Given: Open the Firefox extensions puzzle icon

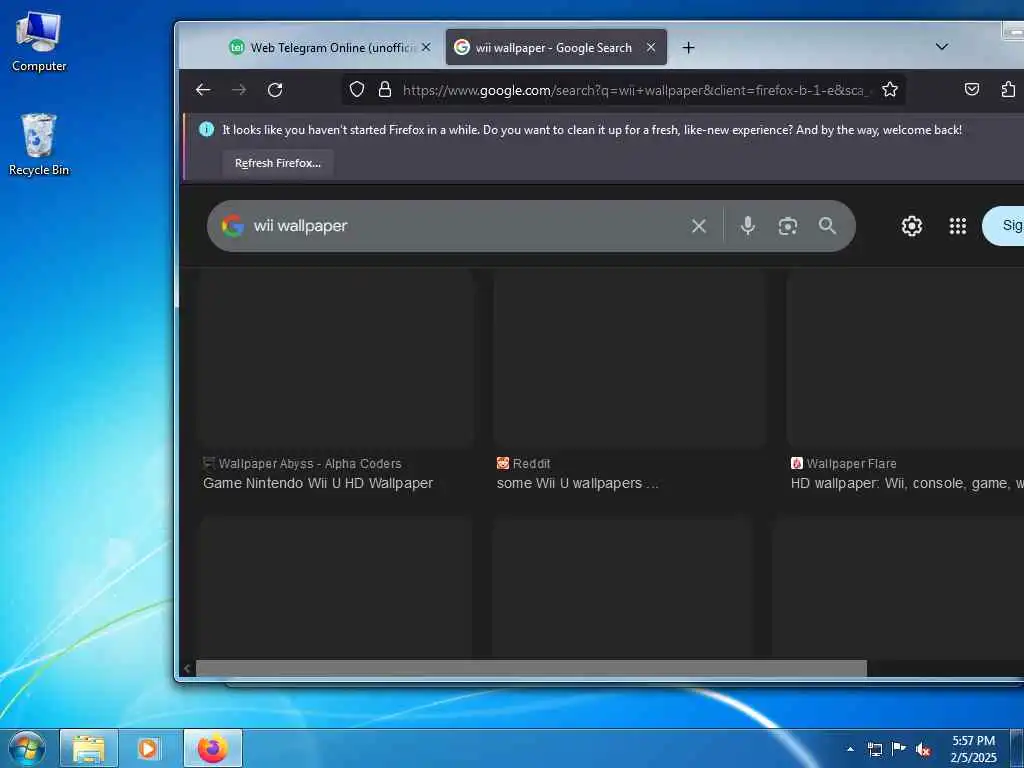Looking at the screenshot, I should (x=1008, y=89).
